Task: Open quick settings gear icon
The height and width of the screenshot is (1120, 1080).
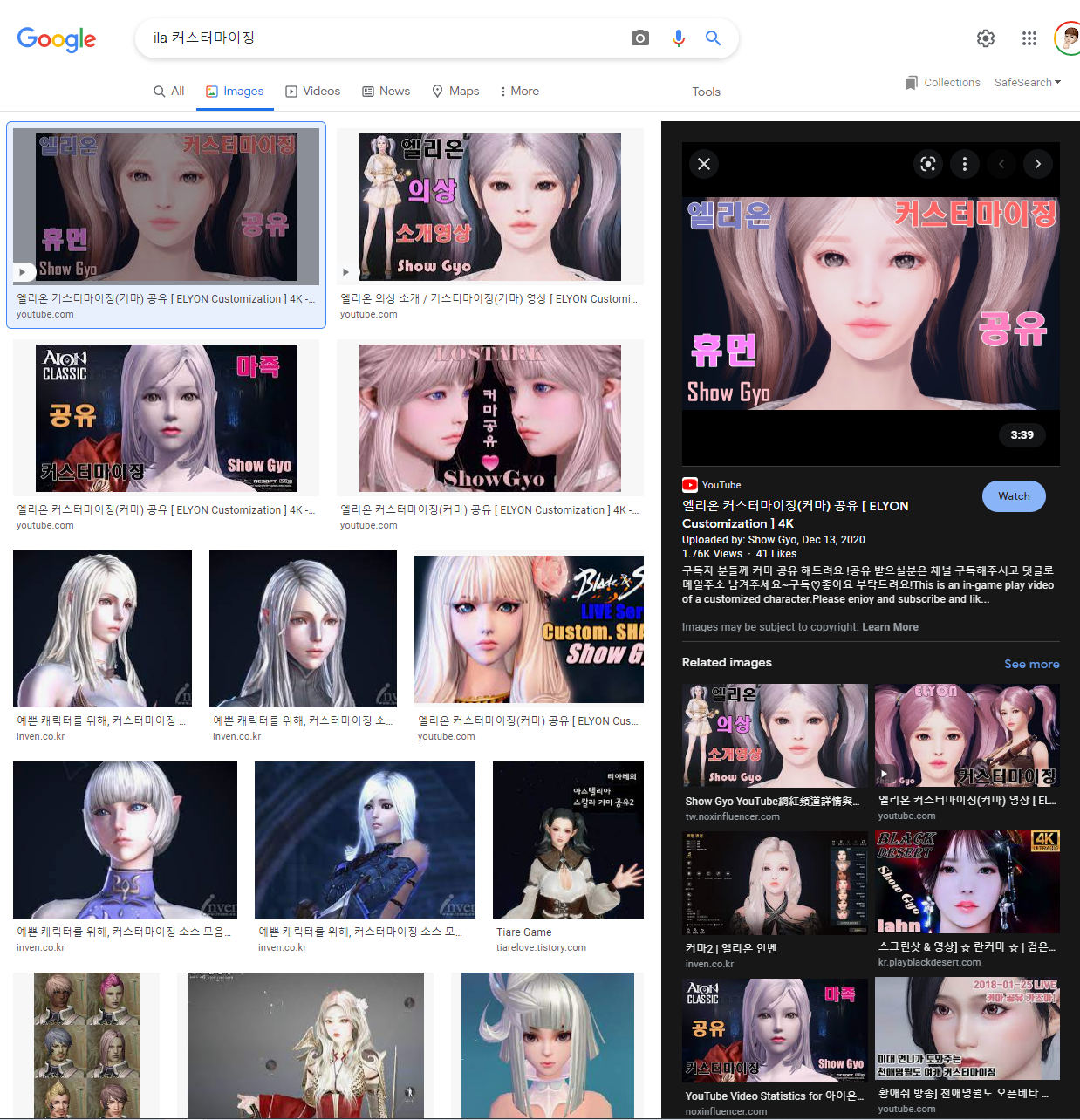Action: coord(986,38)
